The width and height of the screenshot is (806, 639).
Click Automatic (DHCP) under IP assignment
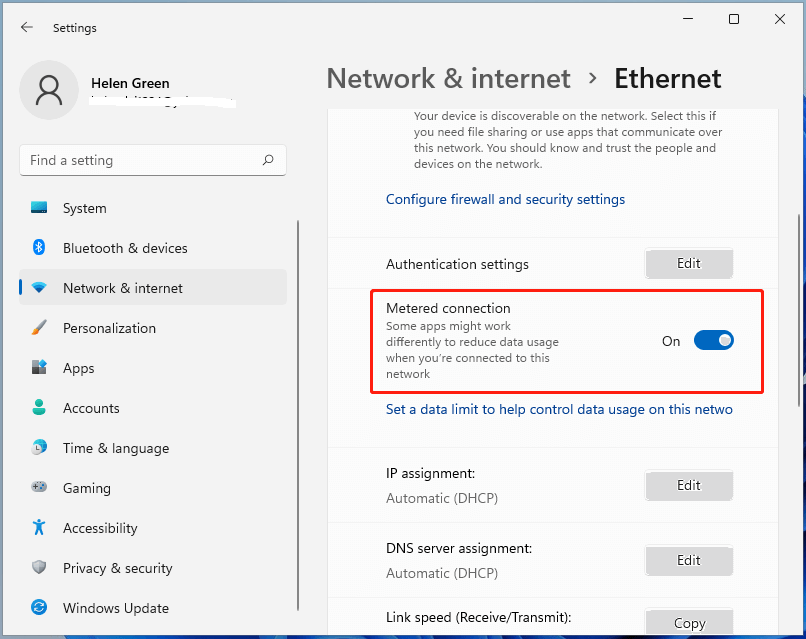442,498
